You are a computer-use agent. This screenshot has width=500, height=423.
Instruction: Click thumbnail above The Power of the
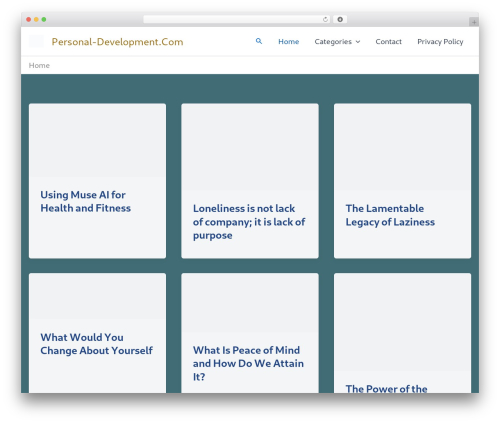pos(402,322)
